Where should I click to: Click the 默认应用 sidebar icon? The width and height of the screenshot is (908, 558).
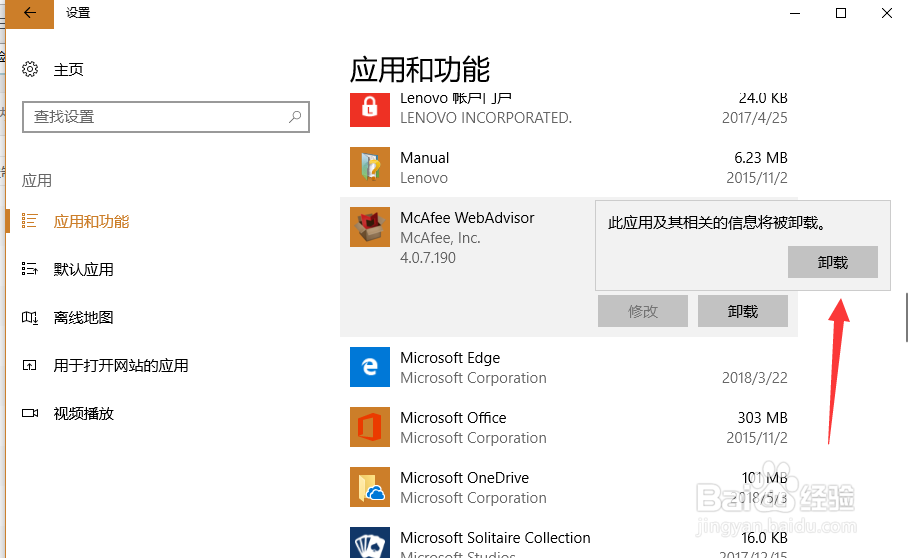[x=30, y=269]
